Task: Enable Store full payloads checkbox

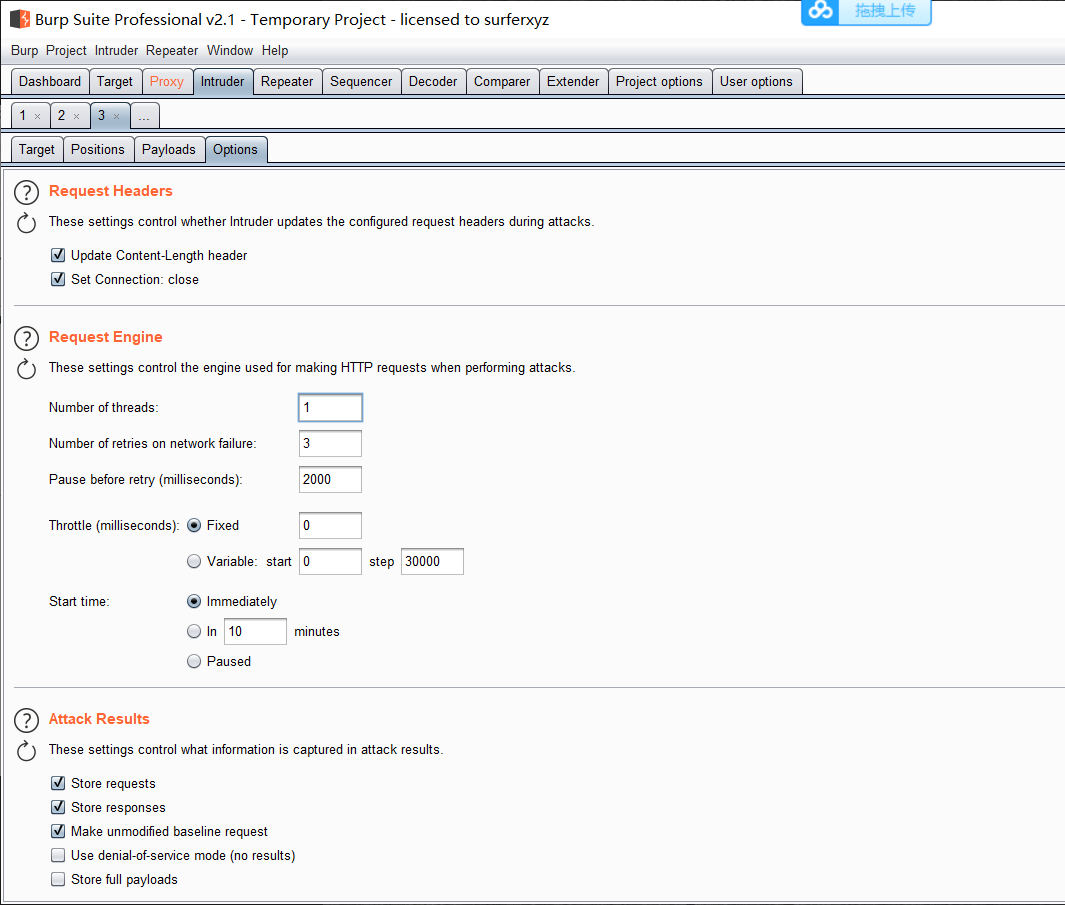Action: coord(58,879)
